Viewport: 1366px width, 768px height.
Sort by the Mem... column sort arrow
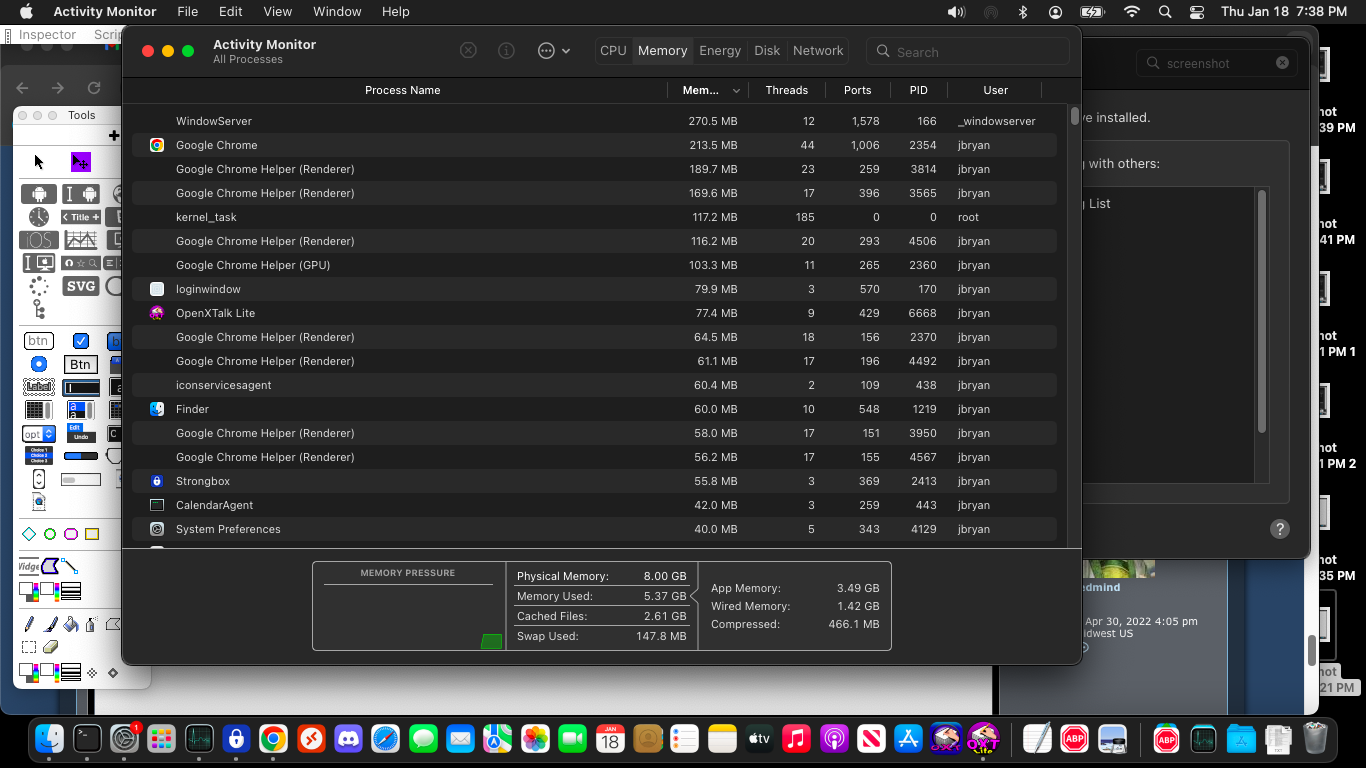tap(737, 91)
